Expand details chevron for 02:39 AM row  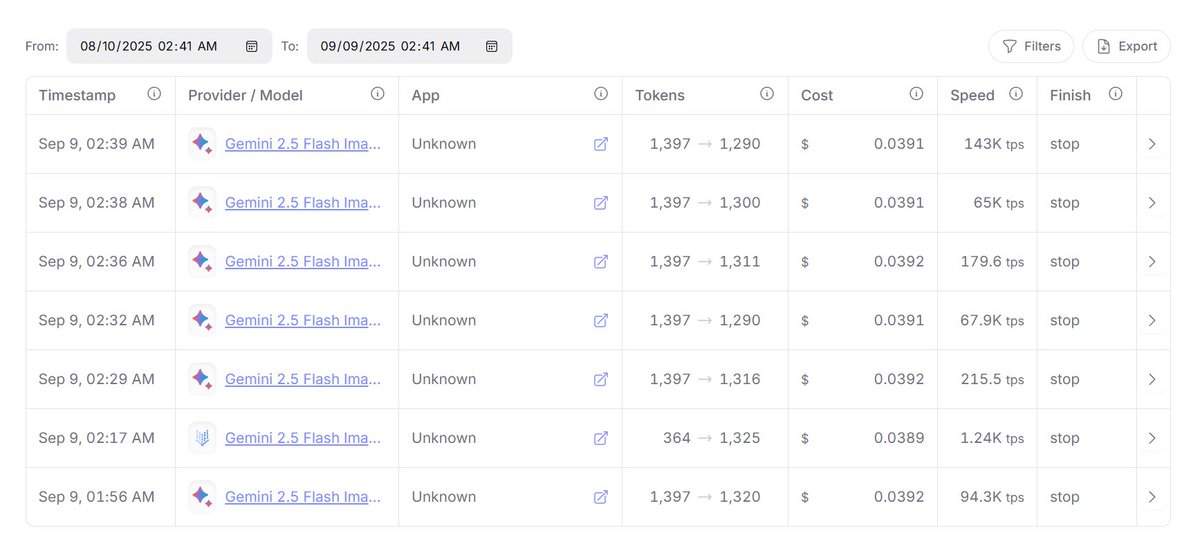point(1152,144)
